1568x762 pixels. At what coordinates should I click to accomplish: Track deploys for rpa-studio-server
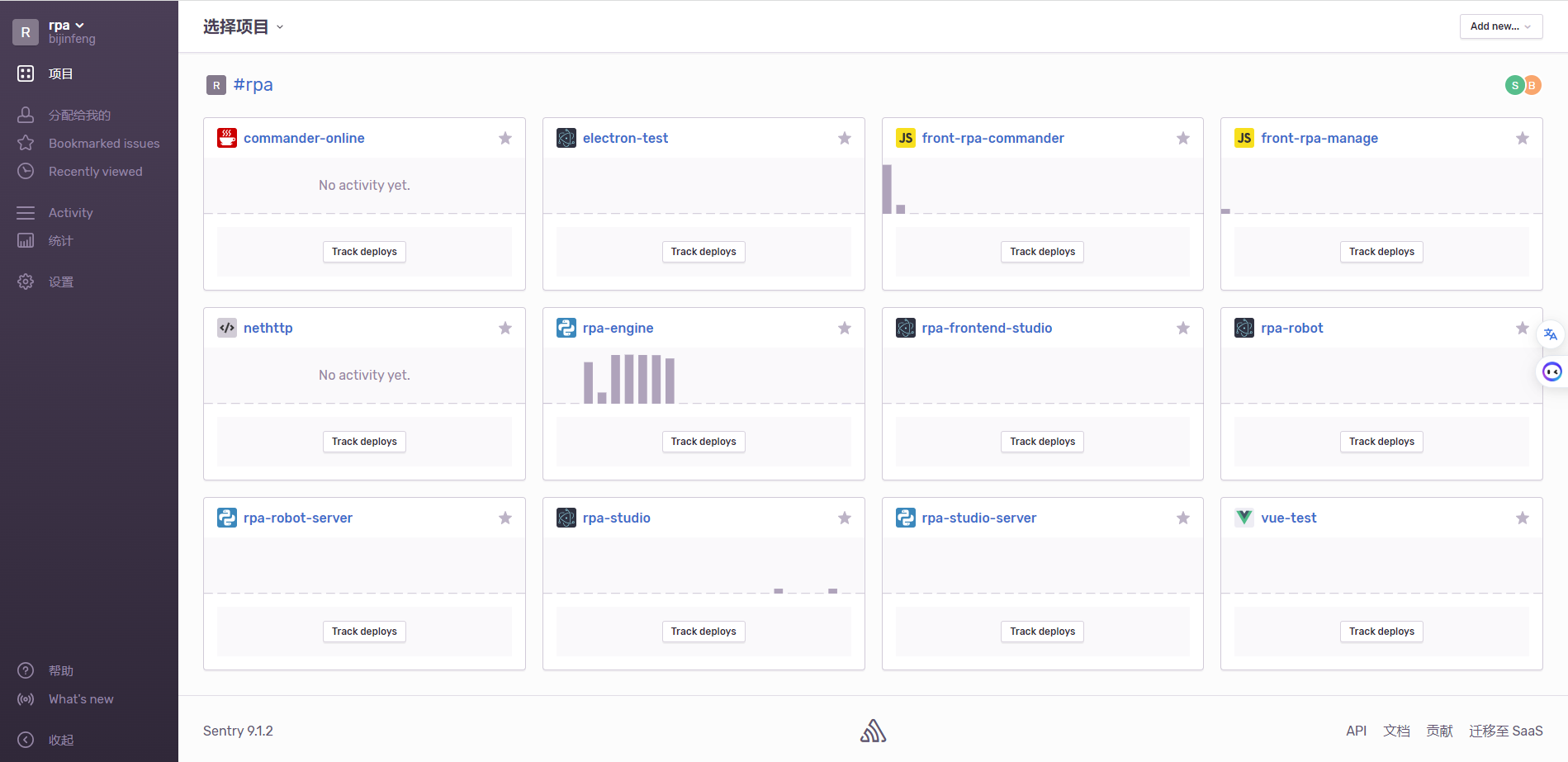(1043, 632)
